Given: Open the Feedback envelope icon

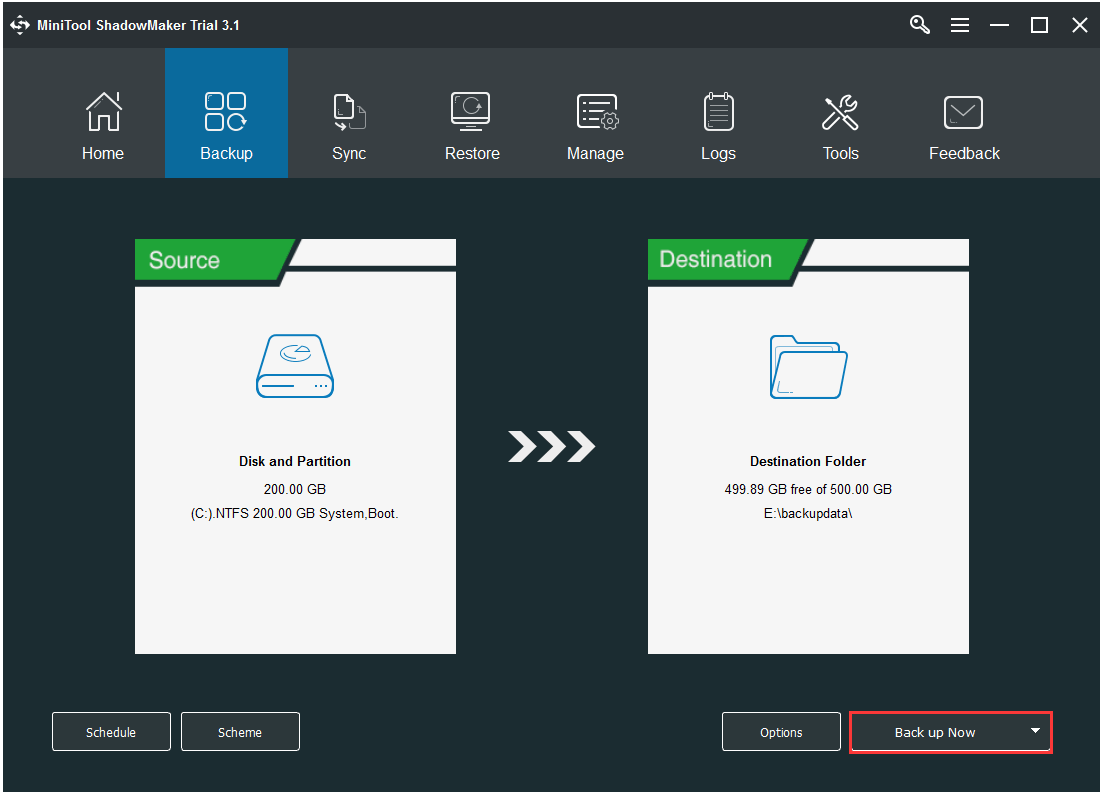Looking at the screenshot, I should click(963, 113).
